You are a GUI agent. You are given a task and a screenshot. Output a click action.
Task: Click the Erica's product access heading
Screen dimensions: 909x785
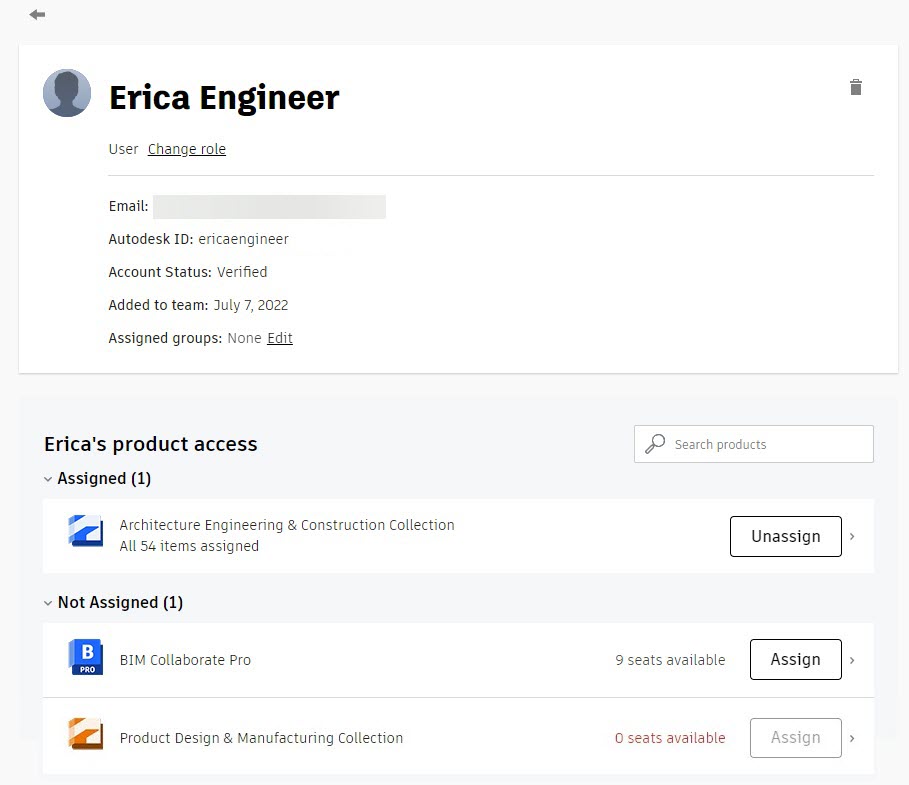[151, 444]
